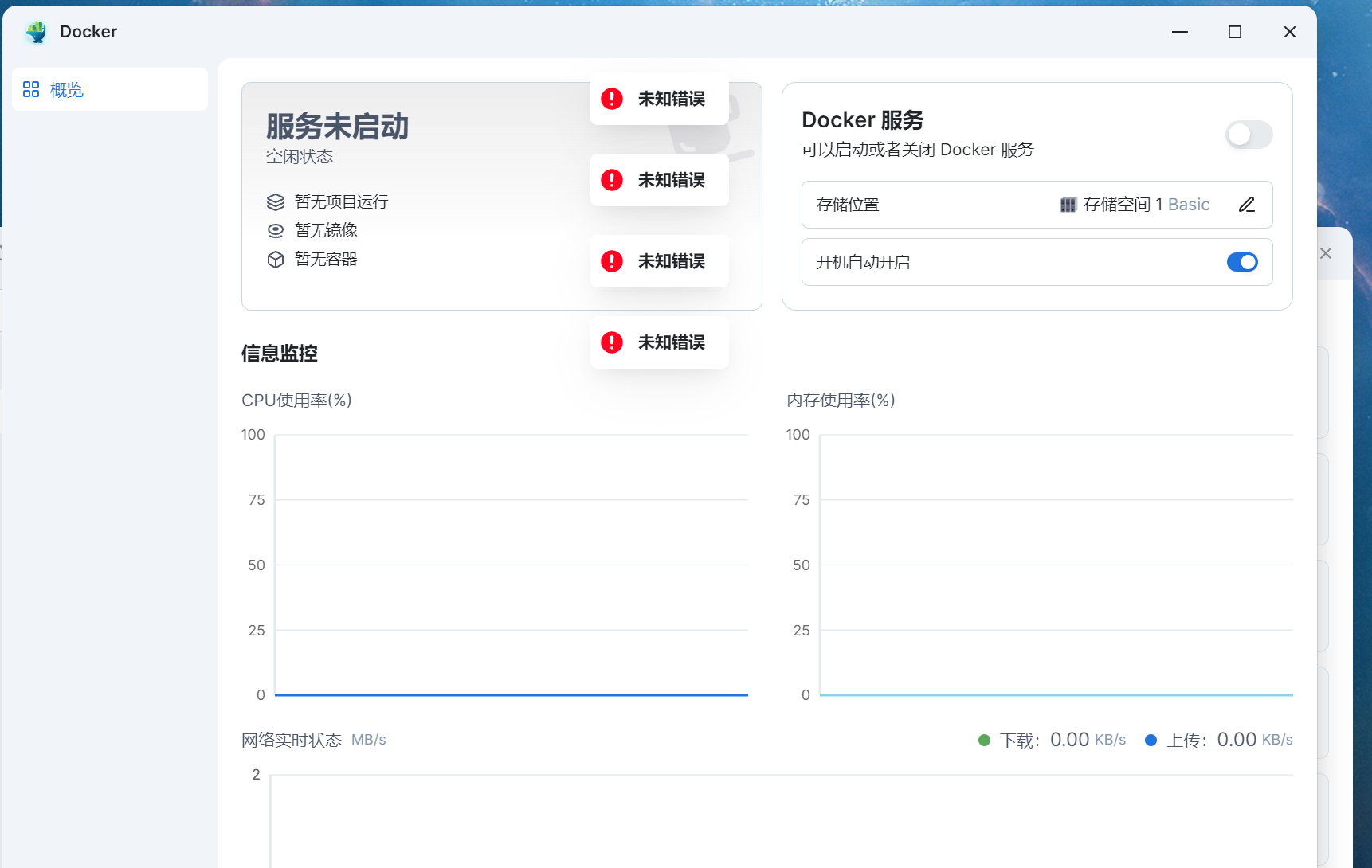The width and height of the screenshot is (1372, 868).
Task: Click the red exclamation icon on the top 未知错误 alert
Action: pos(610,99)
